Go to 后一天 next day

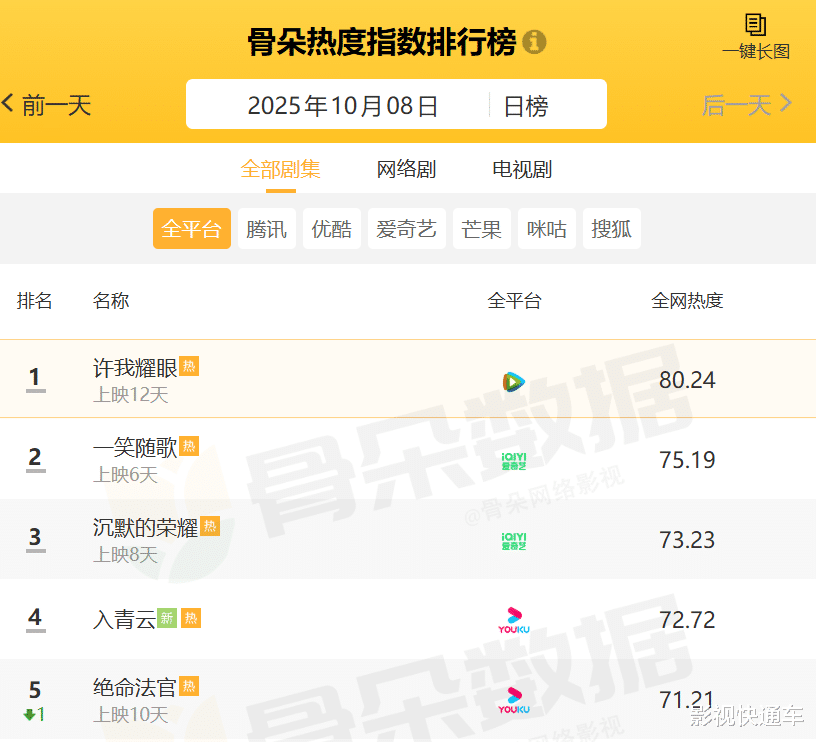pos(747,105)
